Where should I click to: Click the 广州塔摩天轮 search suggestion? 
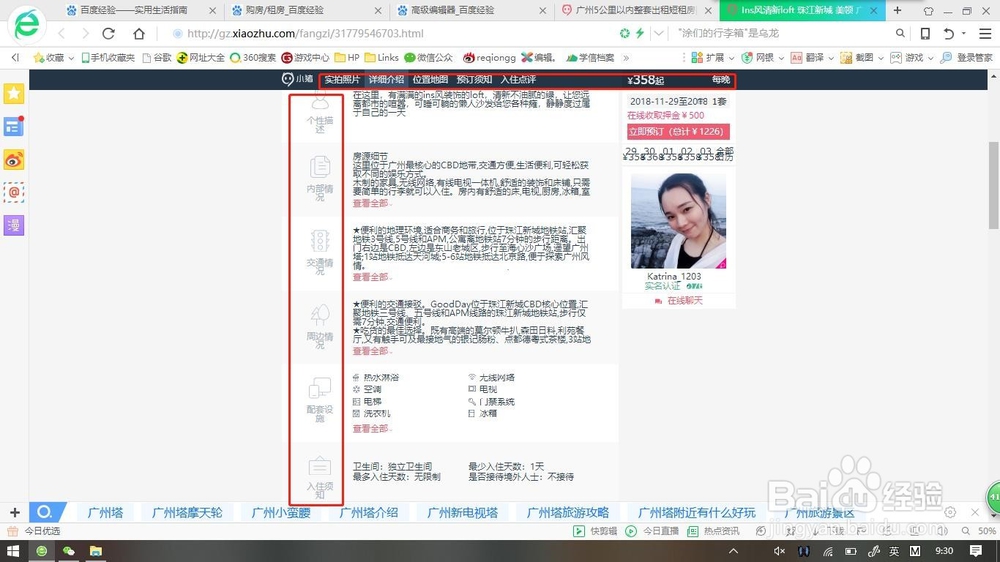point(187,512)
